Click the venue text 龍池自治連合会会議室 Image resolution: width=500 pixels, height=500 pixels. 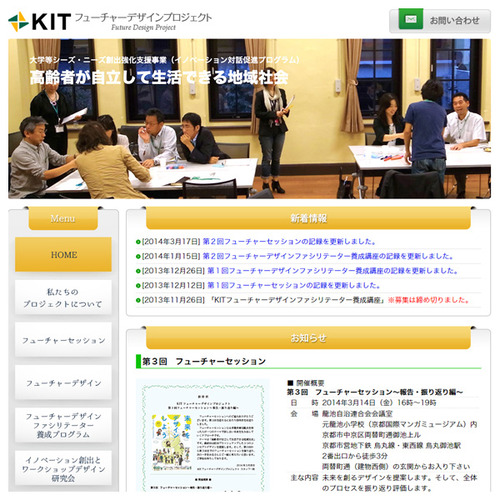point(357,414)
